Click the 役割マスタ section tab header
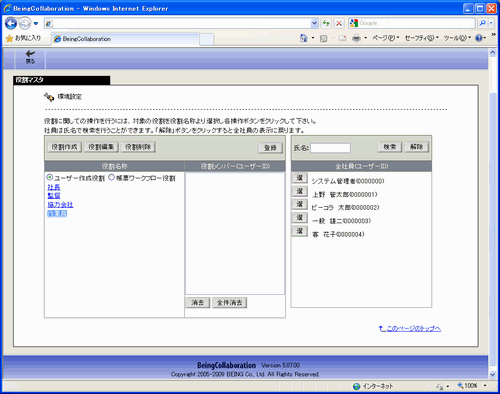 [62, 80]
